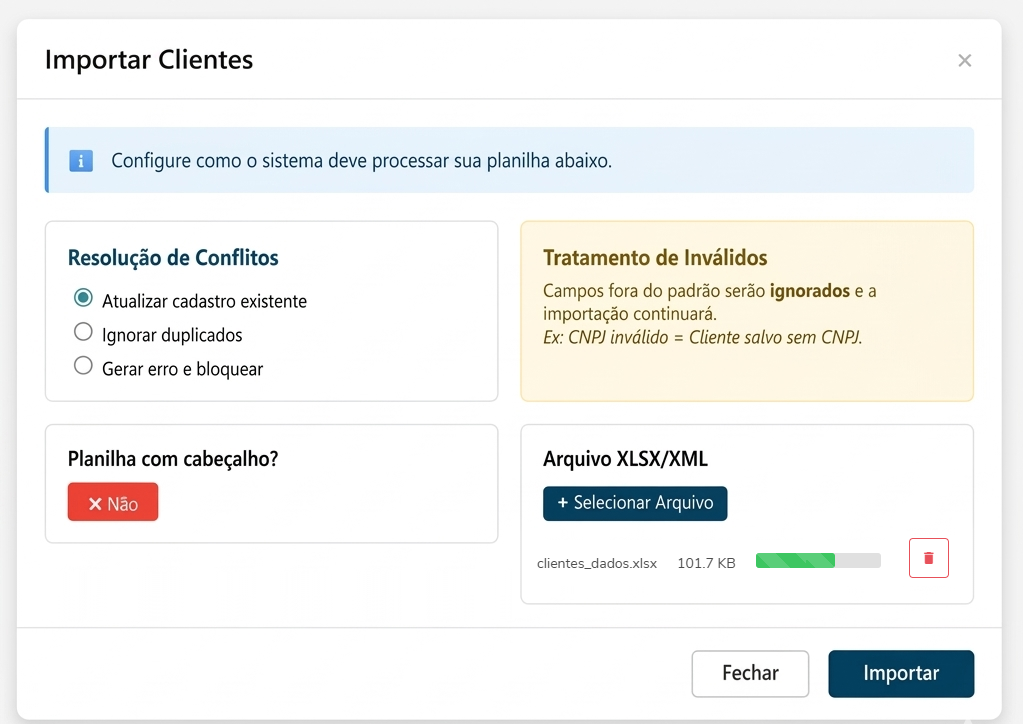Click the Tratamento de Inválidos heading
This screenshot has width=1023, height=724.
[x=655, y=258]
